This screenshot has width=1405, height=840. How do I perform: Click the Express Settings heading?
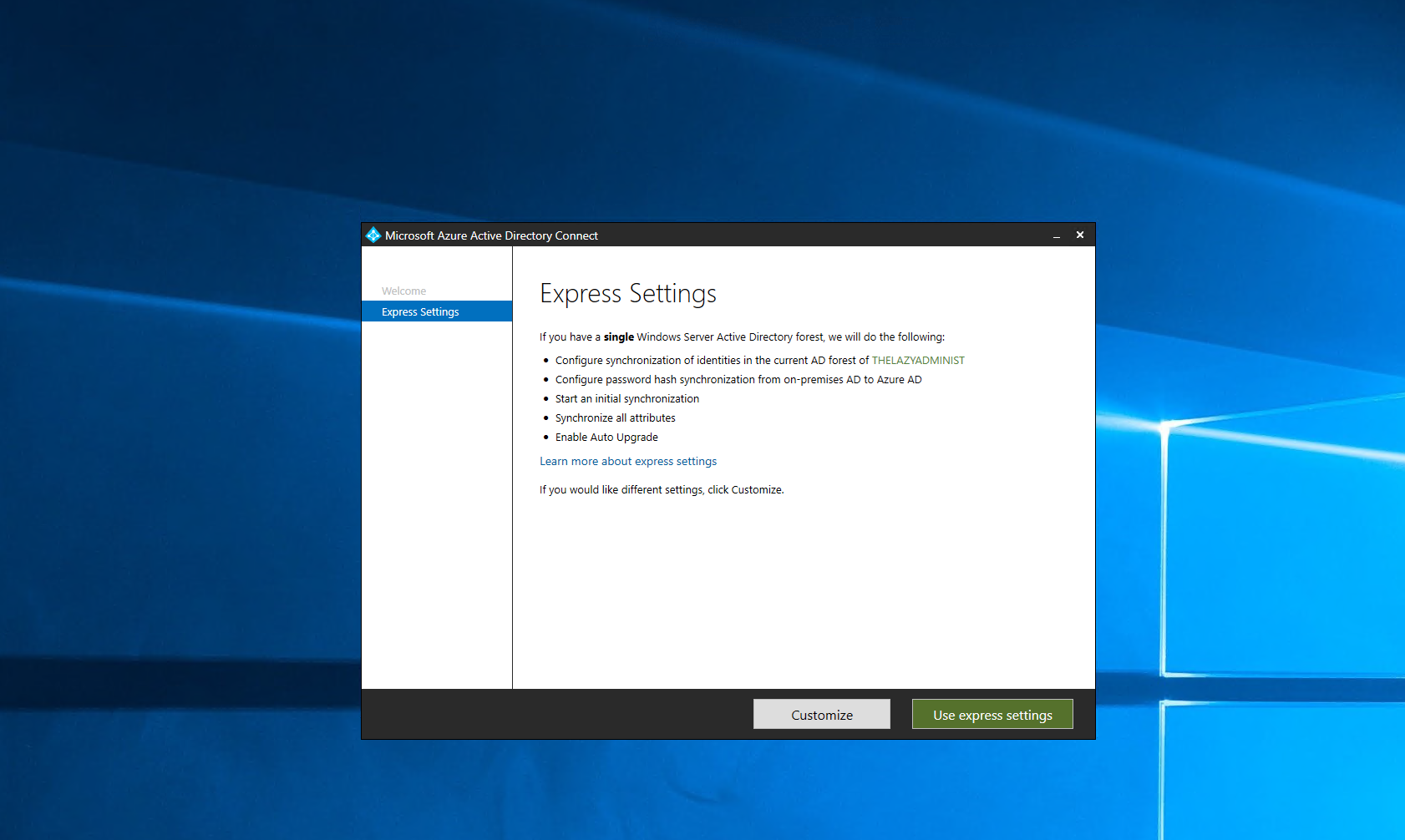(x=628, y=294)
